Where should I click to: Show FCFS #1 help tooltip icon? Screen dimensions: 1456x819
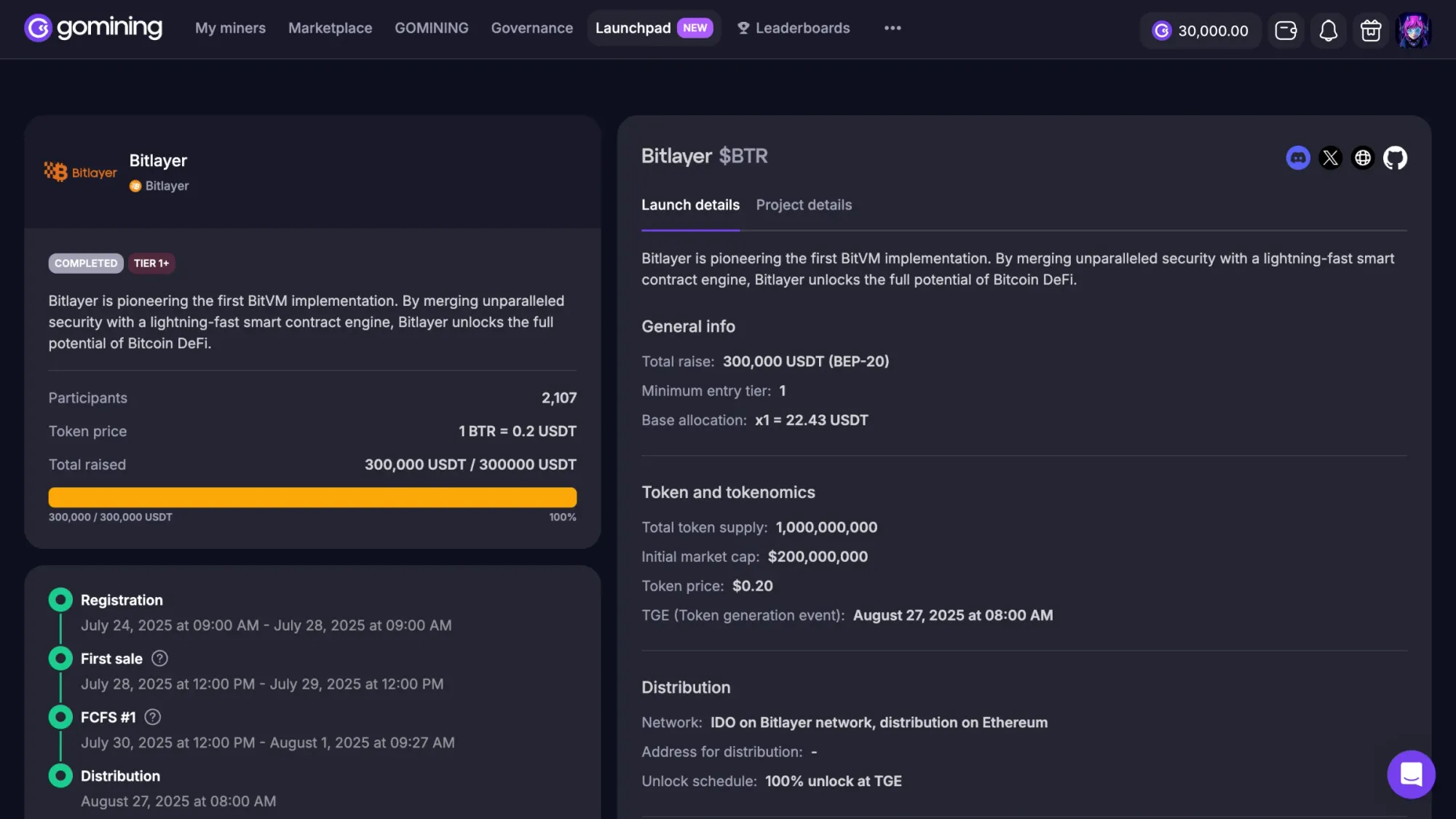152,717
